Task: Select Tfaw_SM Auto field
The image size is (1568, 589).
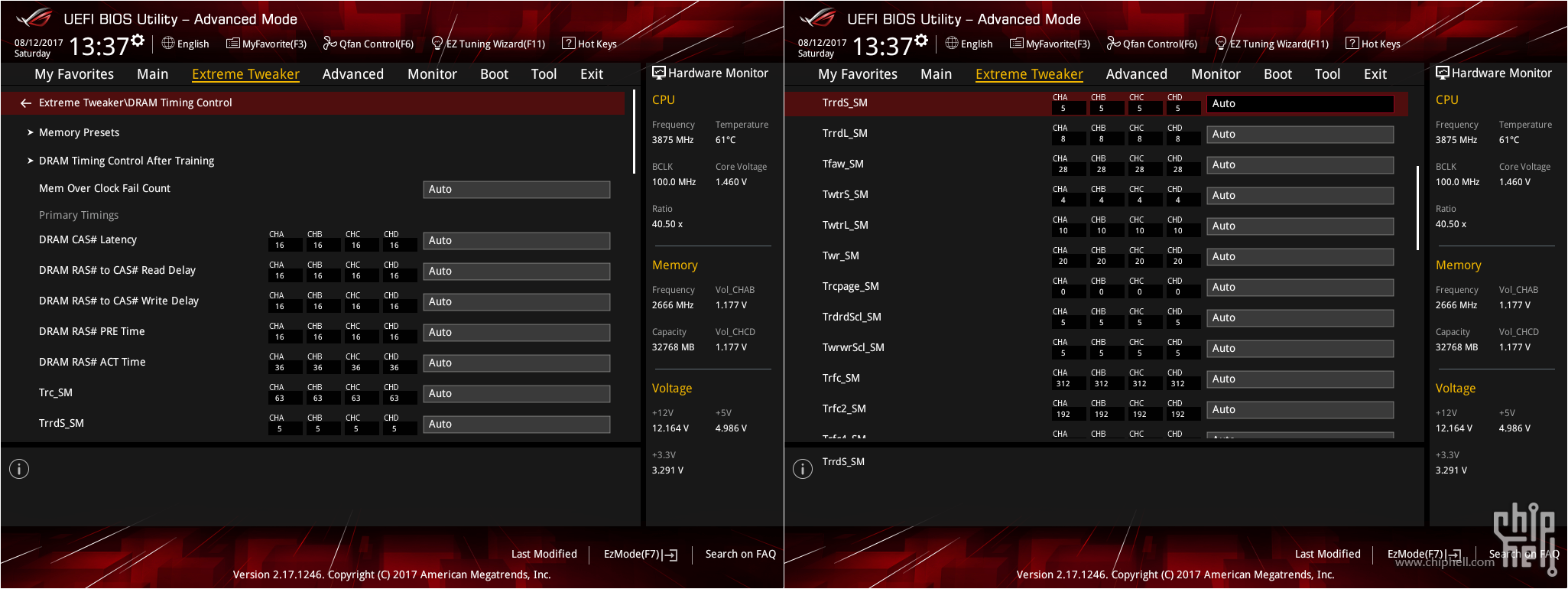Action: coord(1300,164)
